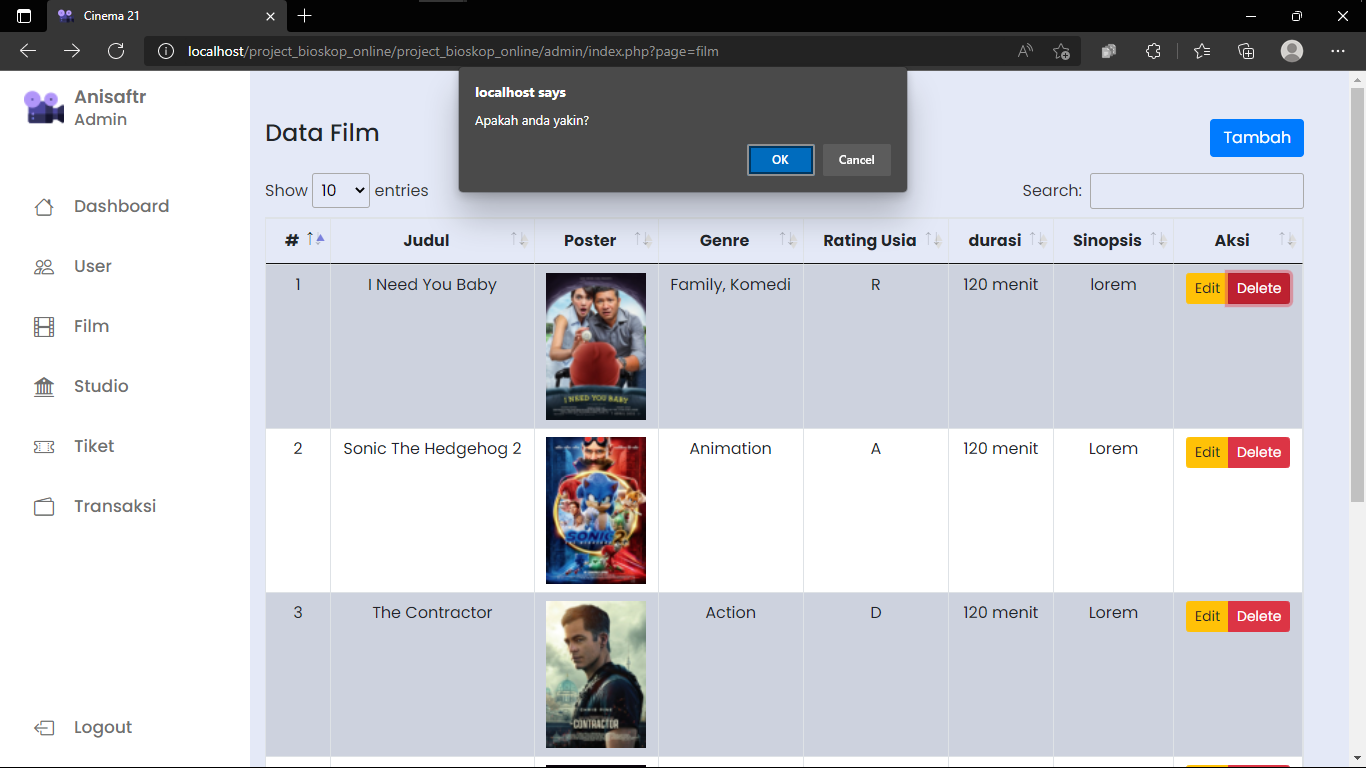Sort table by Sinopsis column

pos(1113,240)
